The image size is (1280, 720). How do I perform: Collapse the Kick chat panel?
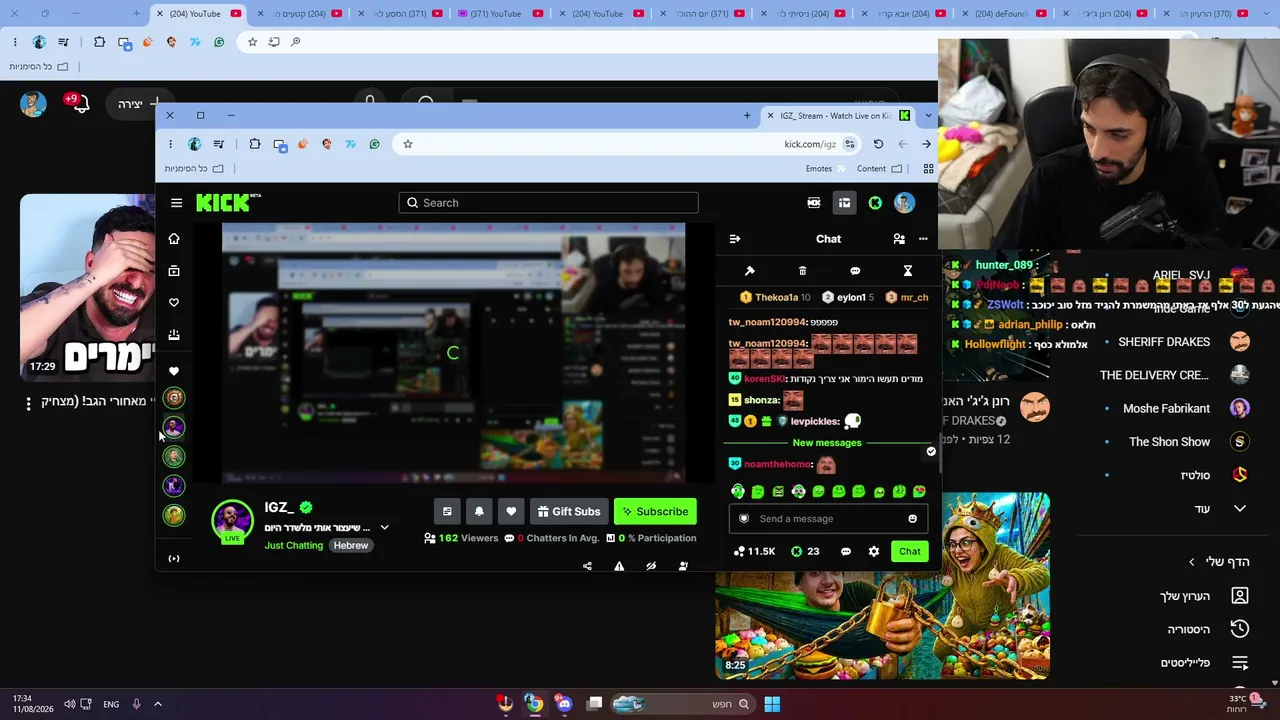(x=735, y=239)
